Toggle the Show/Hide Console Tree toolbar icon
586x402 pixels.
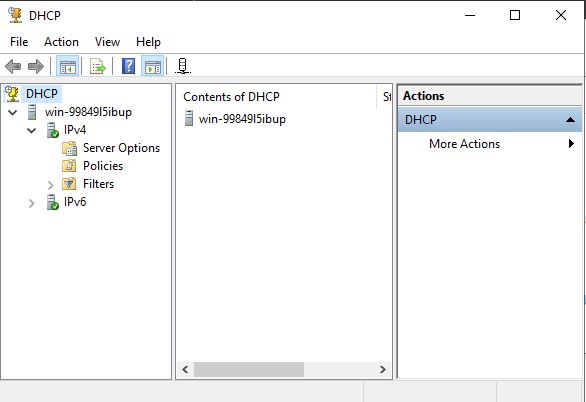(68, 67)
